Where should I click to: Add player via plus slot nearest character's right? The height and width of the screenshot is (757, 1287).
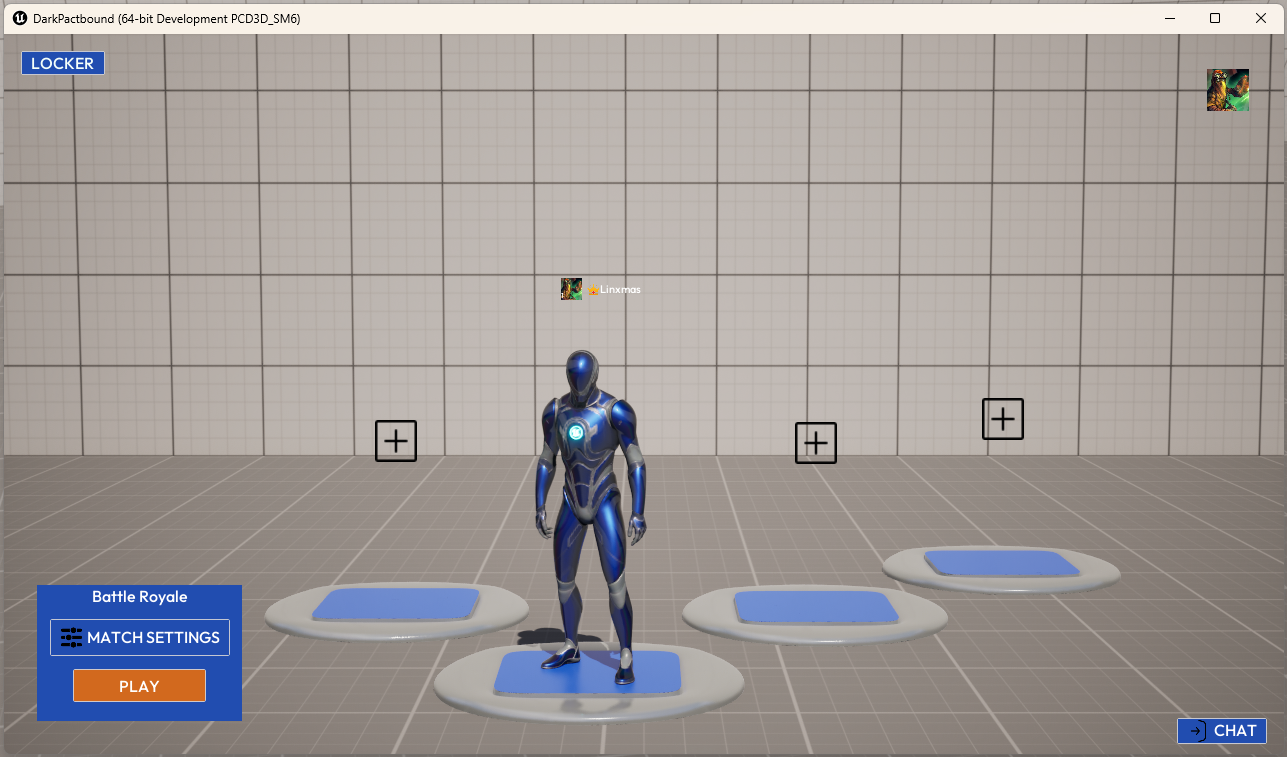pos(816,443)
